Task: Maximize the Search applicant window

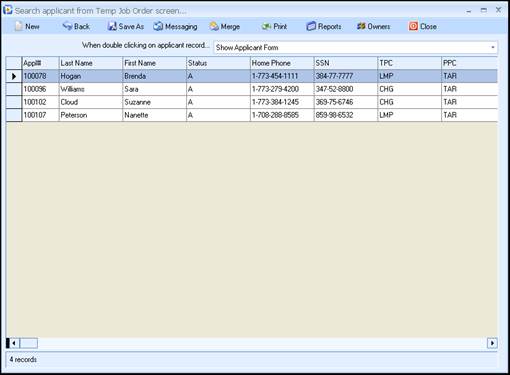Action: tap(484, 10)
